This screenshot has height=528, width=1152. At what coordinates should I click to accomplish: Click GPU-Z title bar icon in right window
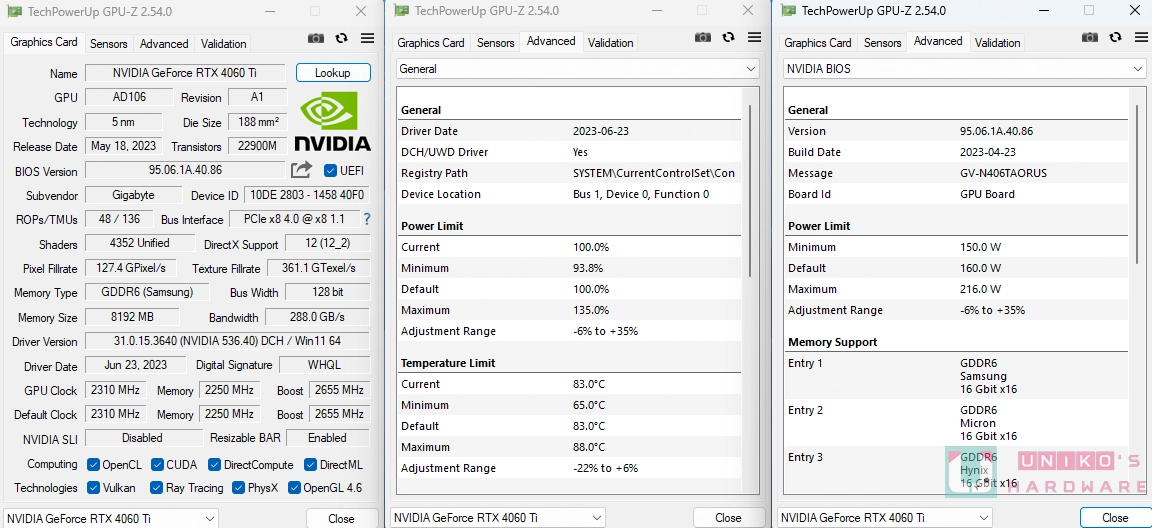pyautogui.click(x=788, y=10)
